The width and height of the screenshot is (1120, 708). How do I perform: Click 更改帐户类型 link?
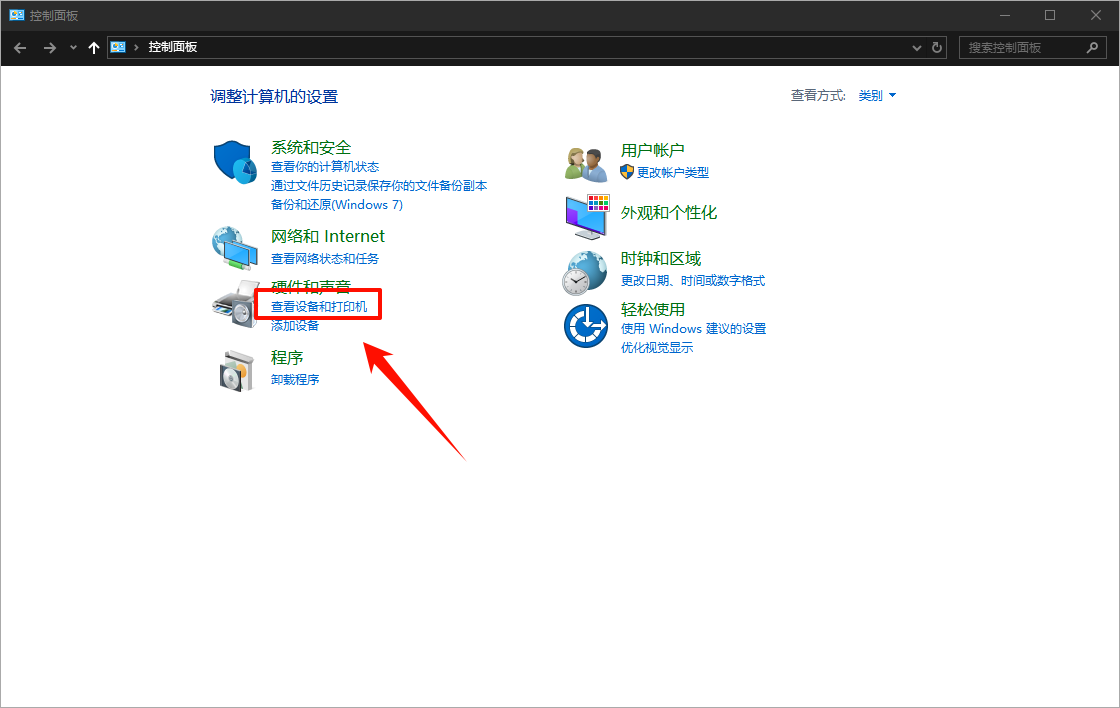pos(672,172)
